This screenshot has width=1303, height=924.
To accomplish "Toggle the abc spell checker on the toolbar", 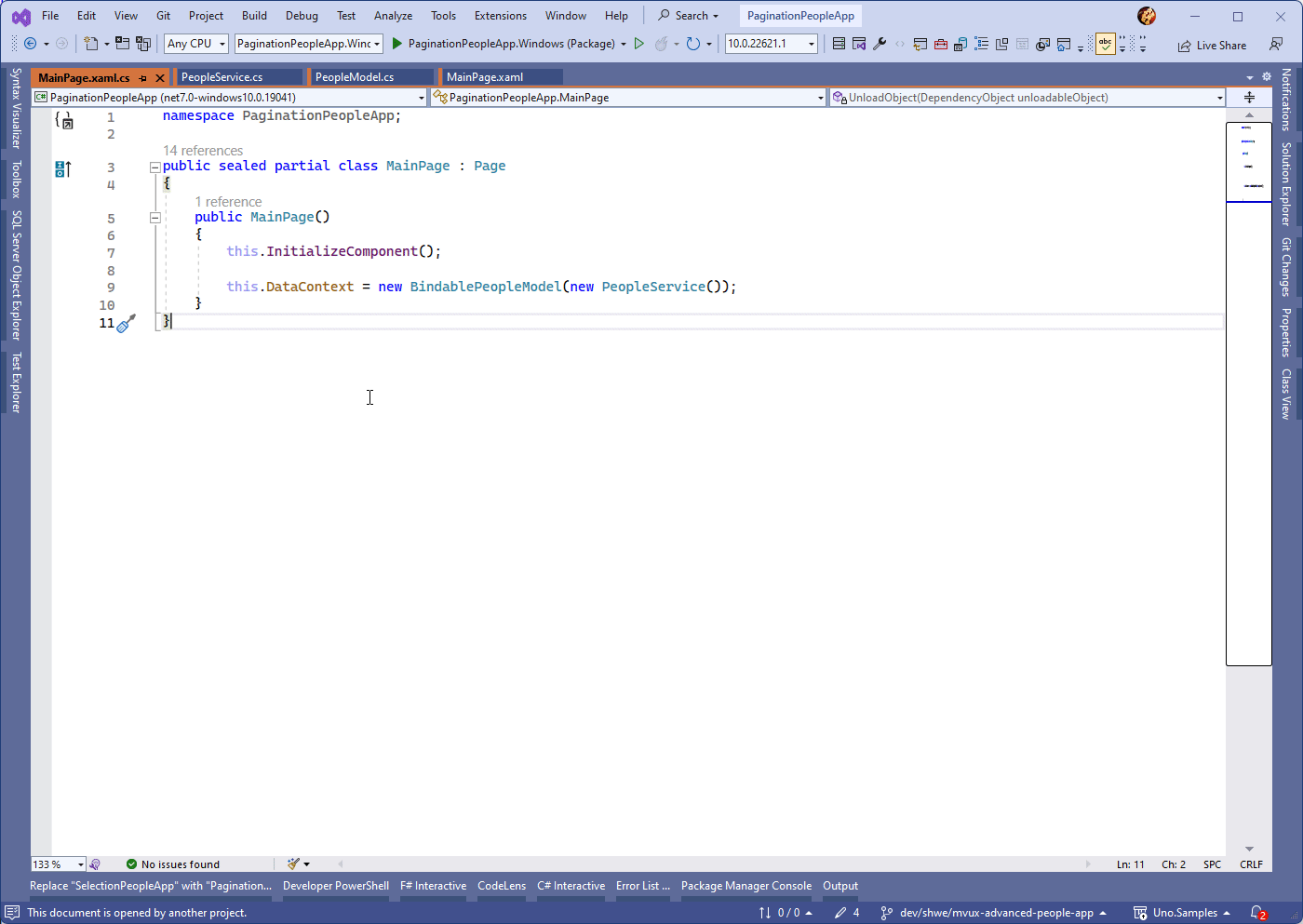I will point(1105,44).
